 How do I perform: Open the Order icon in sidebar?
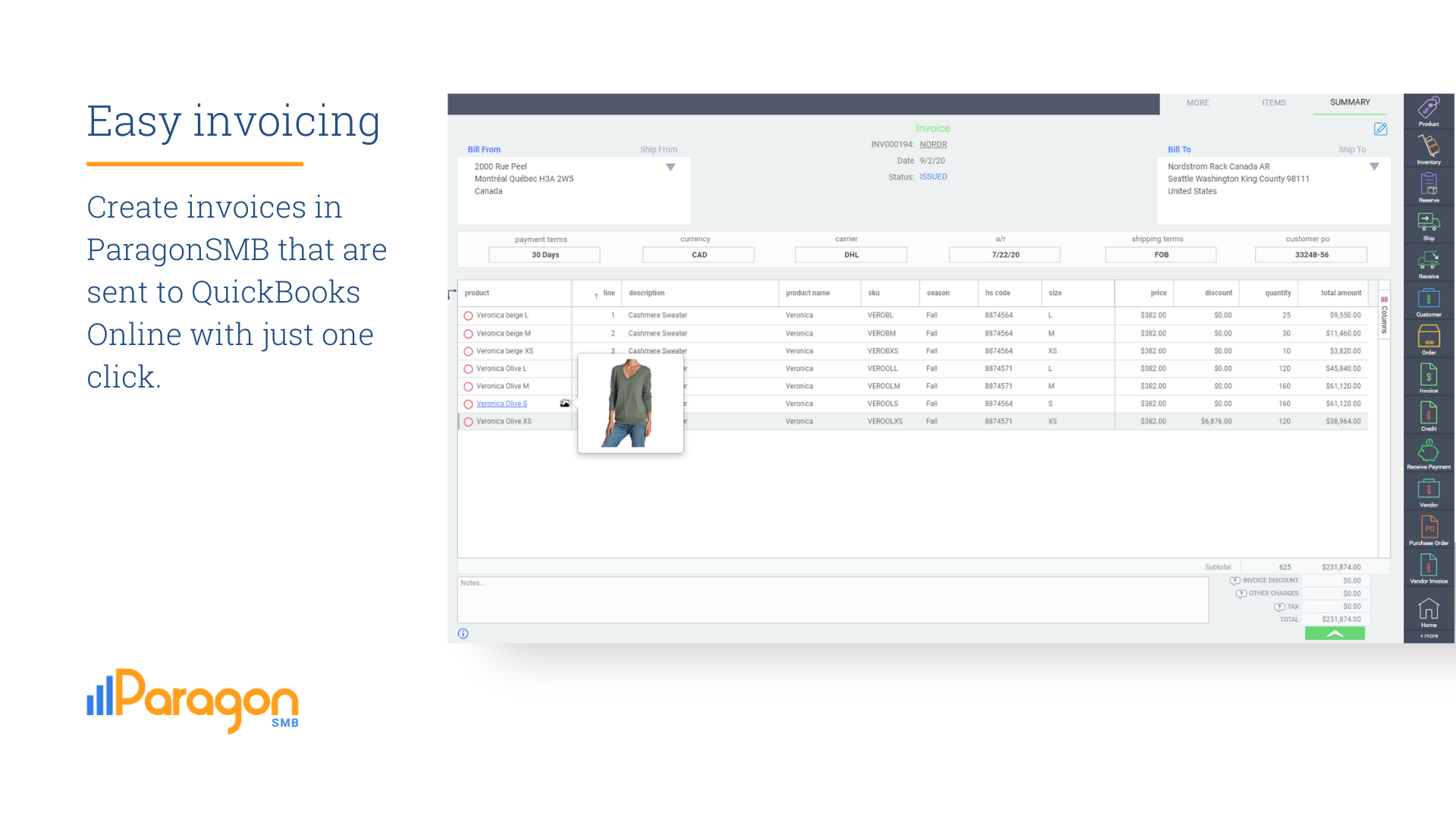pyautogui.click(x=1429, y=340)
